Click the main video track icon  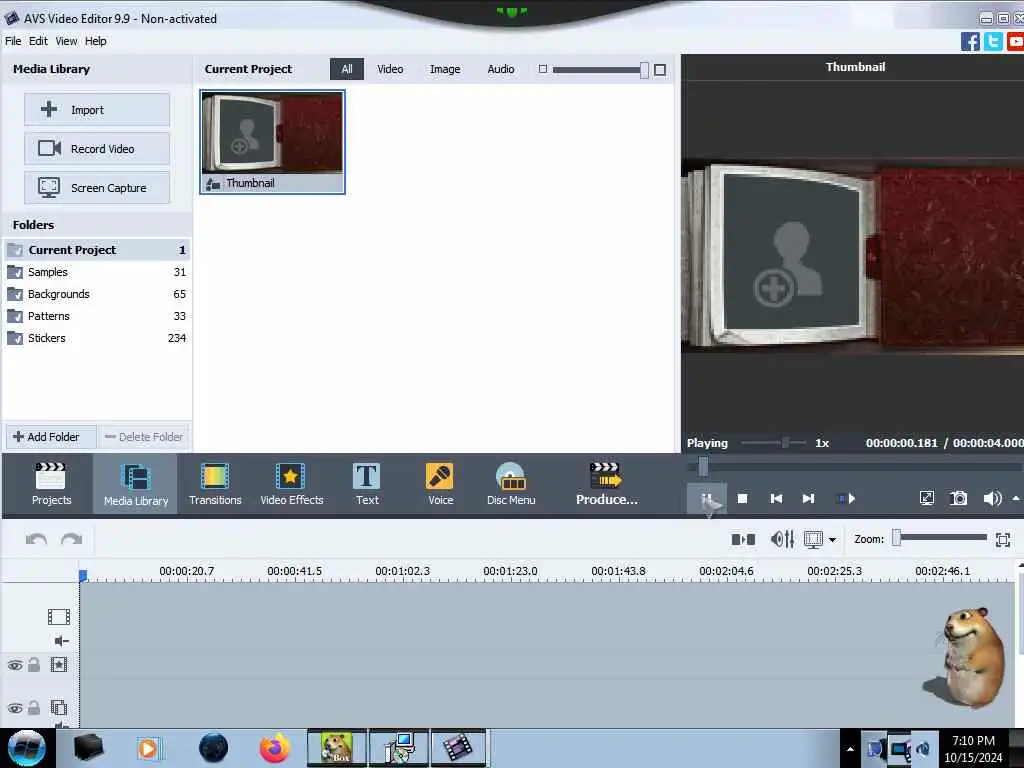click(x=58, y=616)
